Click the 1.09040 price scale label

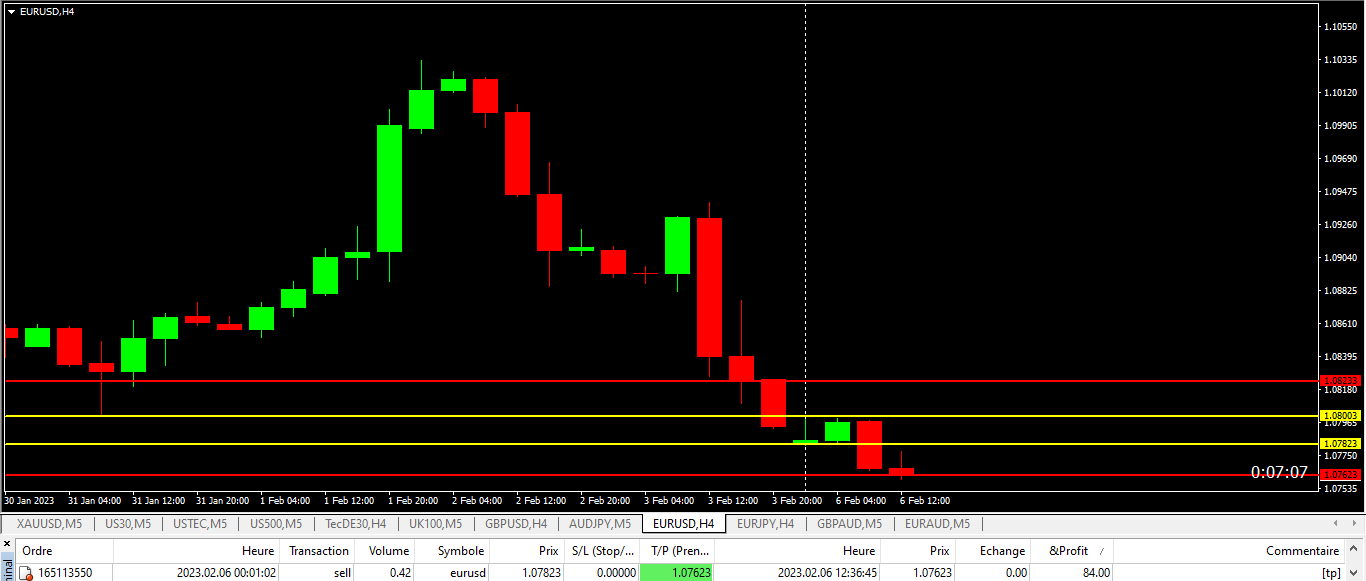point(1340,257)
